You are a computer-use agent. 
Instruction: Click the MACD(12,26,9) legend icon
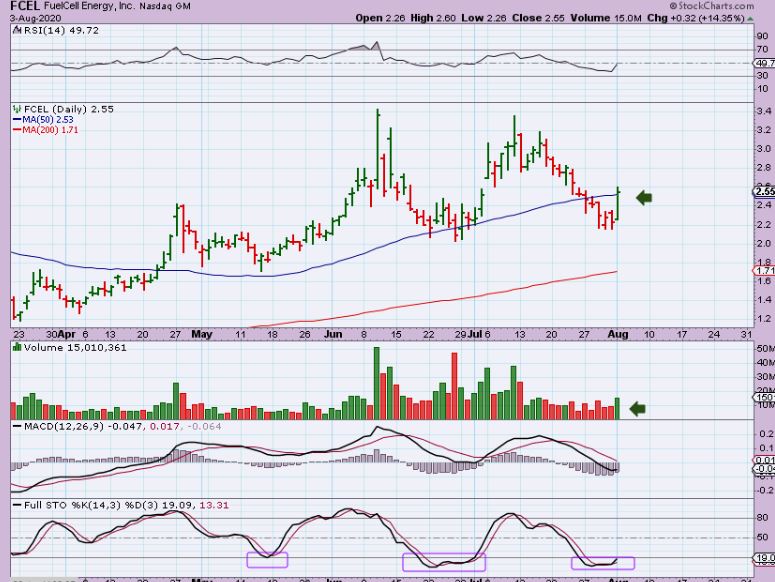point(16,428)
